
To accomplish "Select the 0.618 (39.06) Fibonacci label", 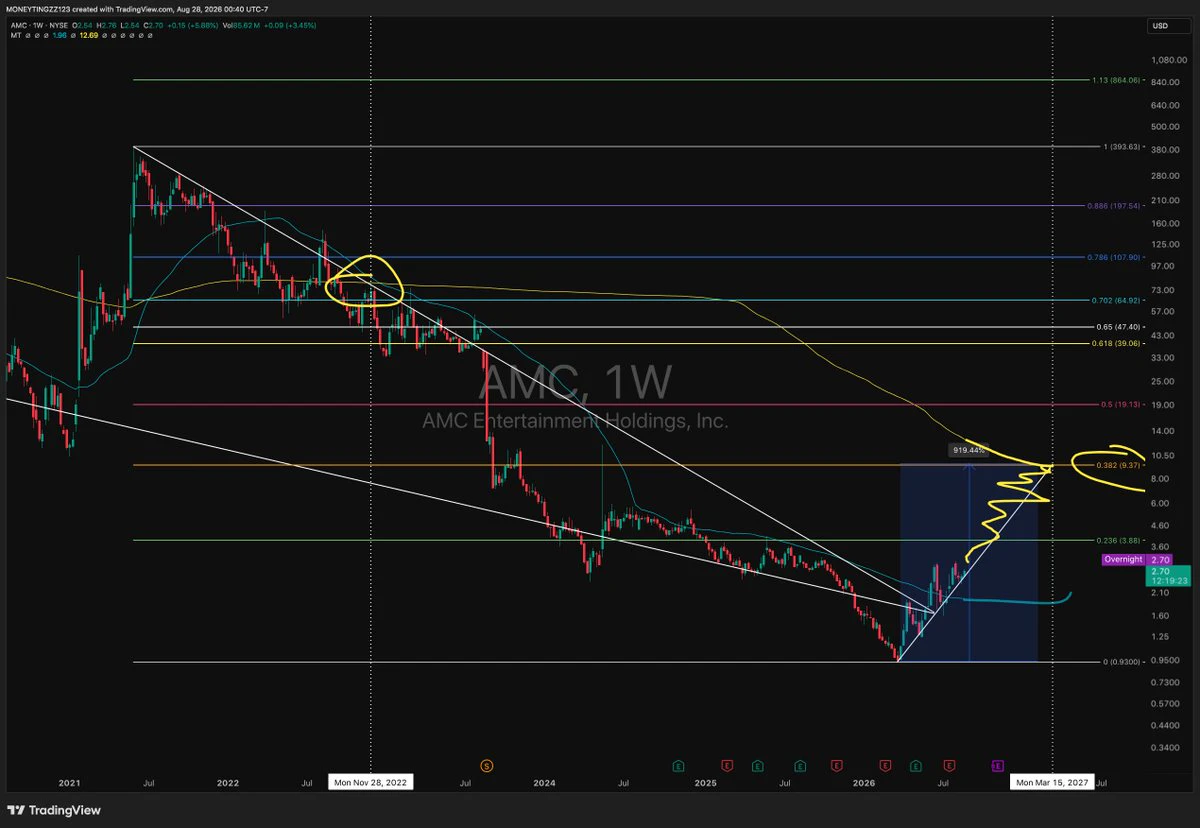I will click(1117, 343).
